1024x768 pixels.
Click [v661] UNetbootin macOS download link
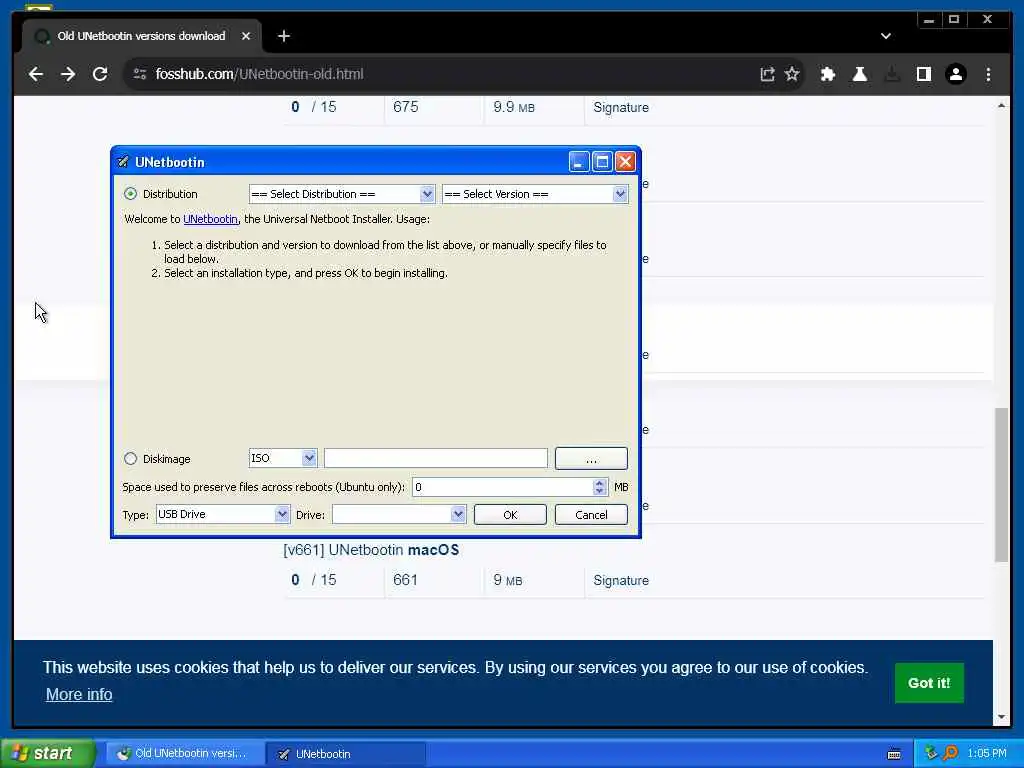click(371, 550)
